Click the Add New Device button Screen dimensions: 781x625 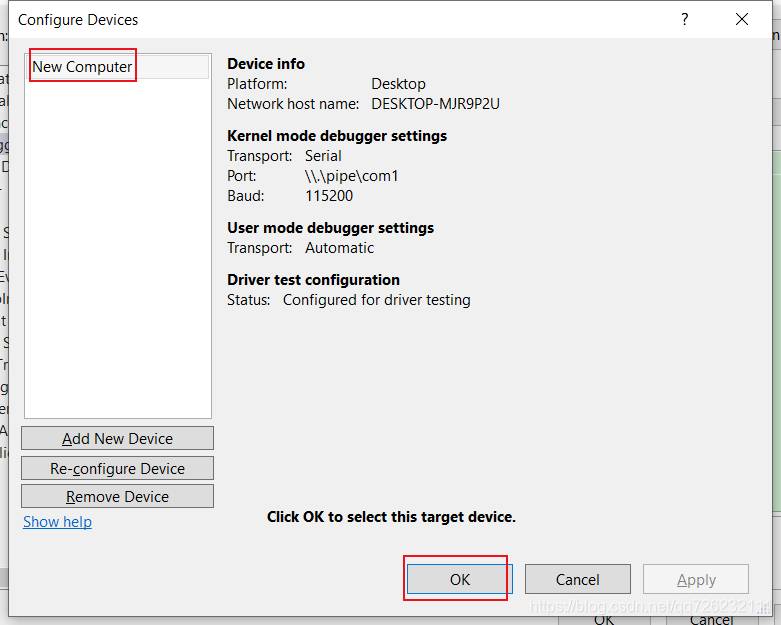(x=118, y=438)
